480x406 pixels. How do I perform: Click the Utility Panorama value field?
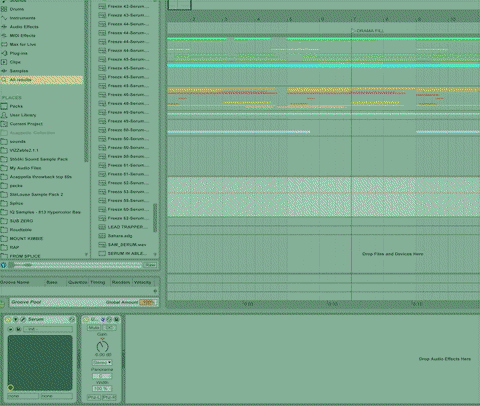pos(102,376)
